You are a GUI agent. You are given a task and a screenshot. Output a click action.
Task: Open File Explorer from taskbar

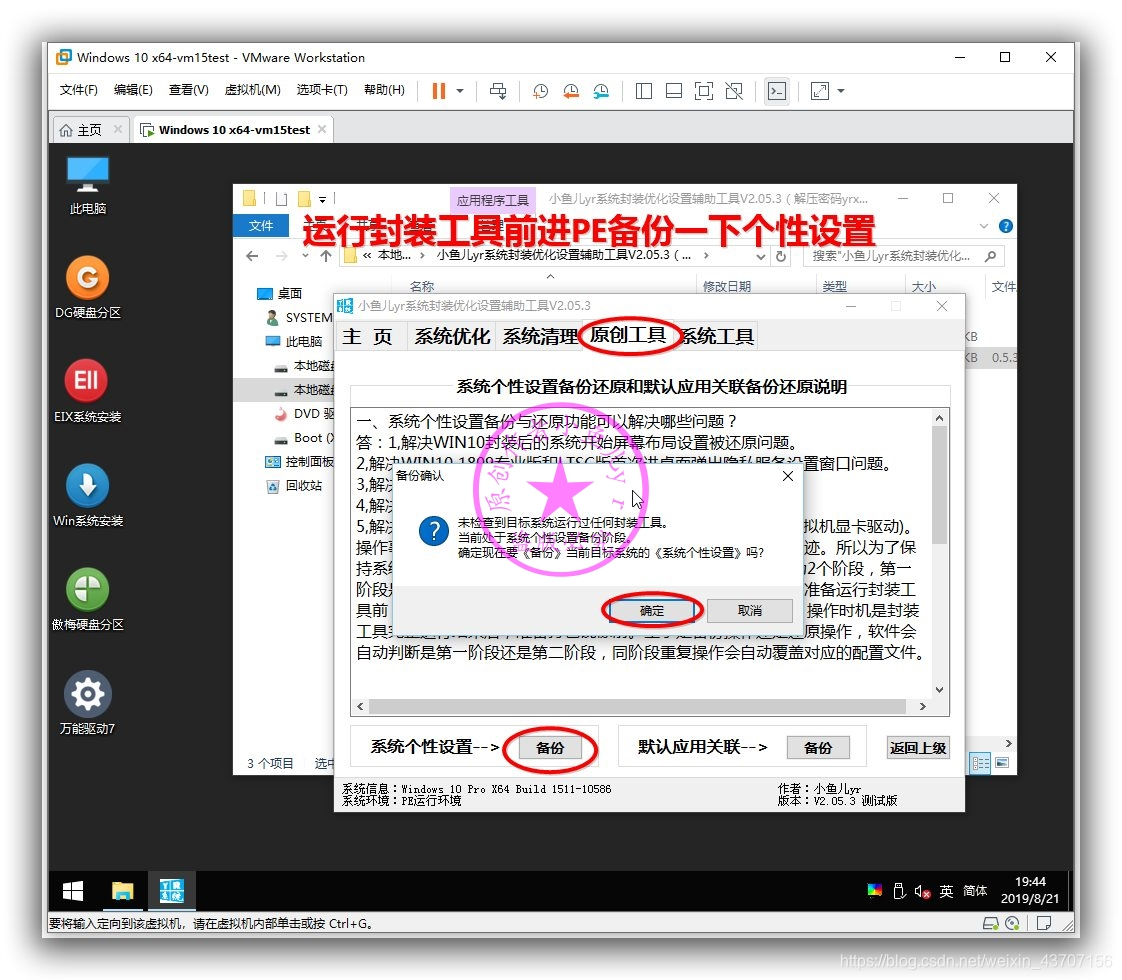(122, 891)
